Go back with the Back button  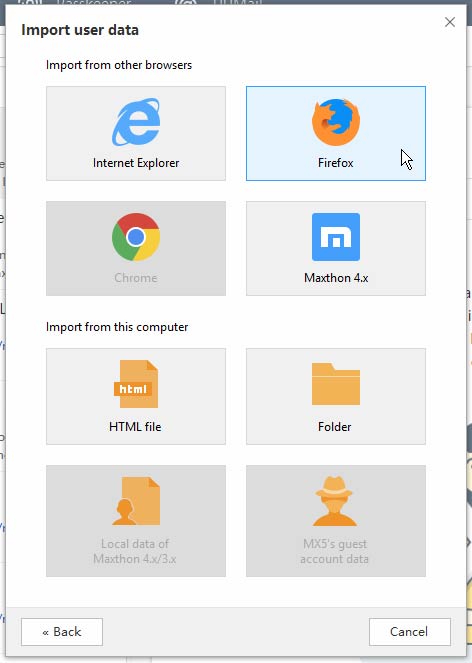coord(62,632)
